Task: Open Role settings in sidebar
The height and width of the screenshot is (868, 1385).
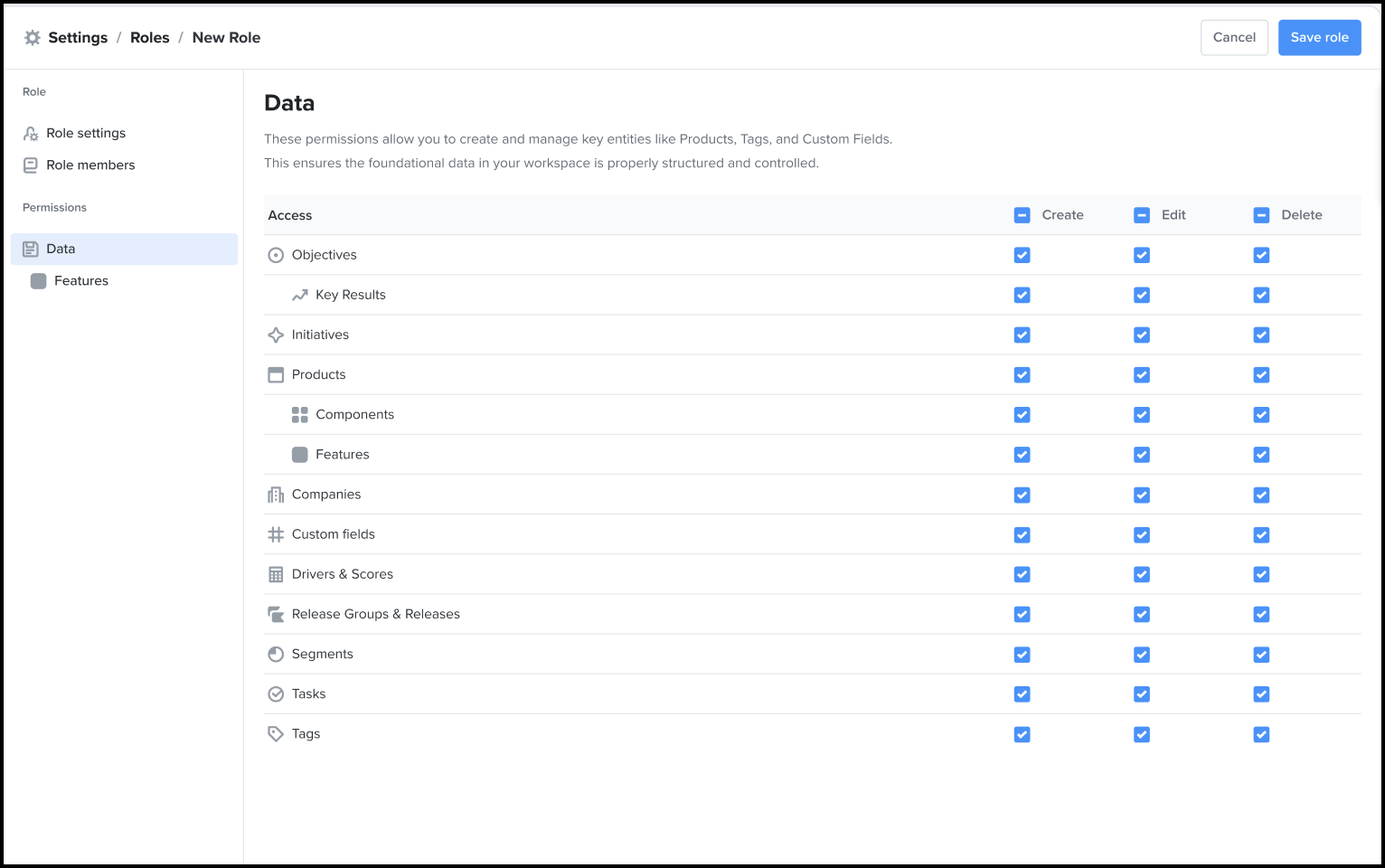Action: click(124, 134)
